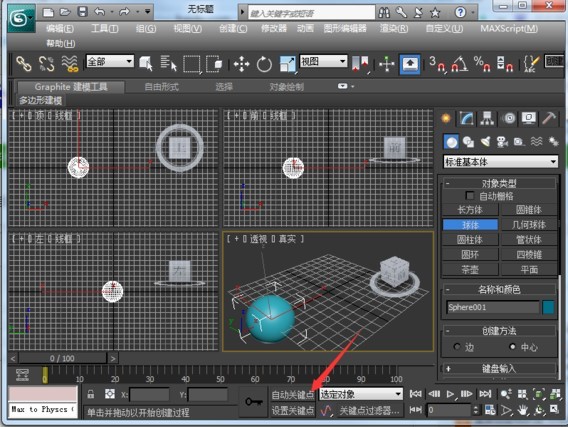Choose the Rectangular Selection Region tool
This screenshot has height=427, width=568.
tap(192, 64)
